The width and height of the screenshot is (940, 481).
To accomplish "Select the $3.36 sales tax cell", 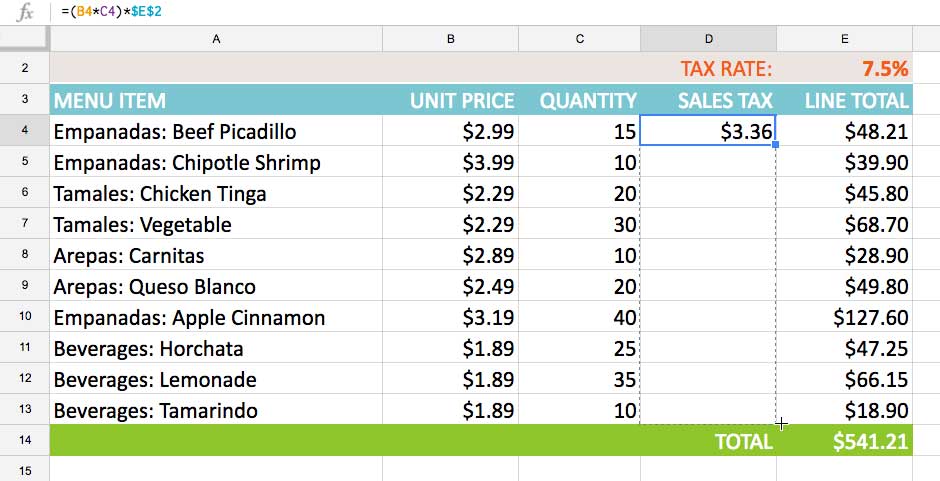I will [x=708, y=131].
